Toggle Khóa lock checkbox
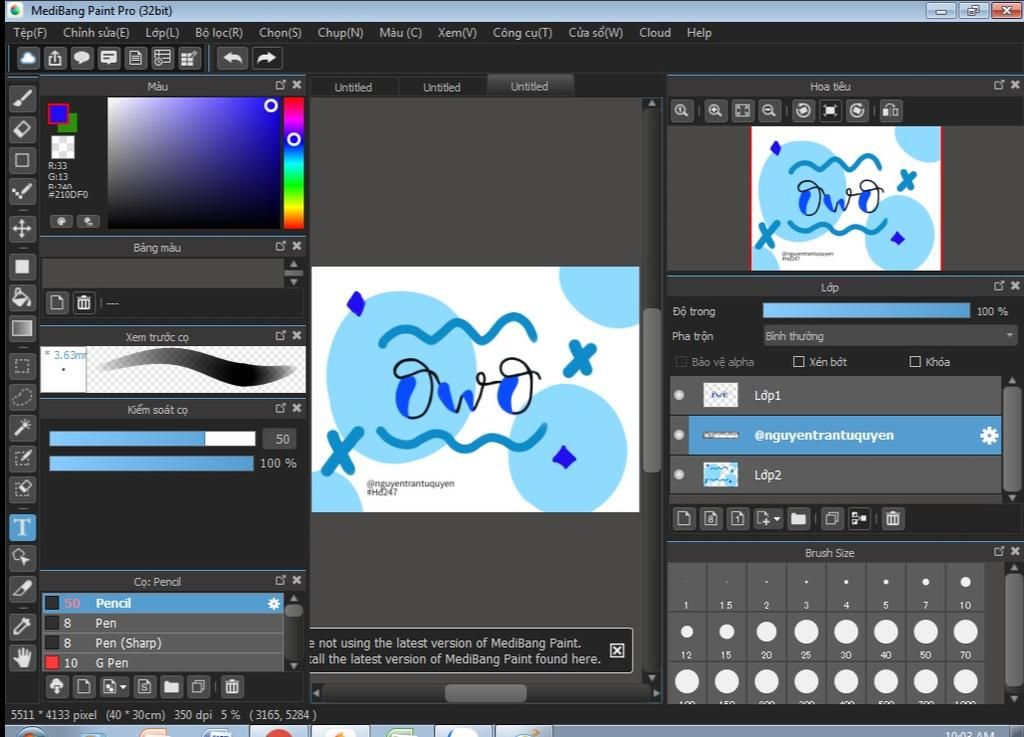Image resolution: width=1024 pixels, height=737 pixels. tap(915, 362)
